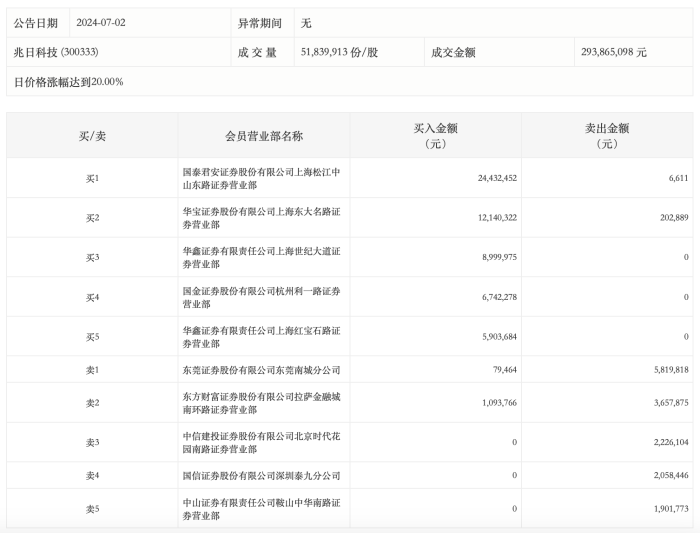Select sell amount 202,889

click(674, 218)
